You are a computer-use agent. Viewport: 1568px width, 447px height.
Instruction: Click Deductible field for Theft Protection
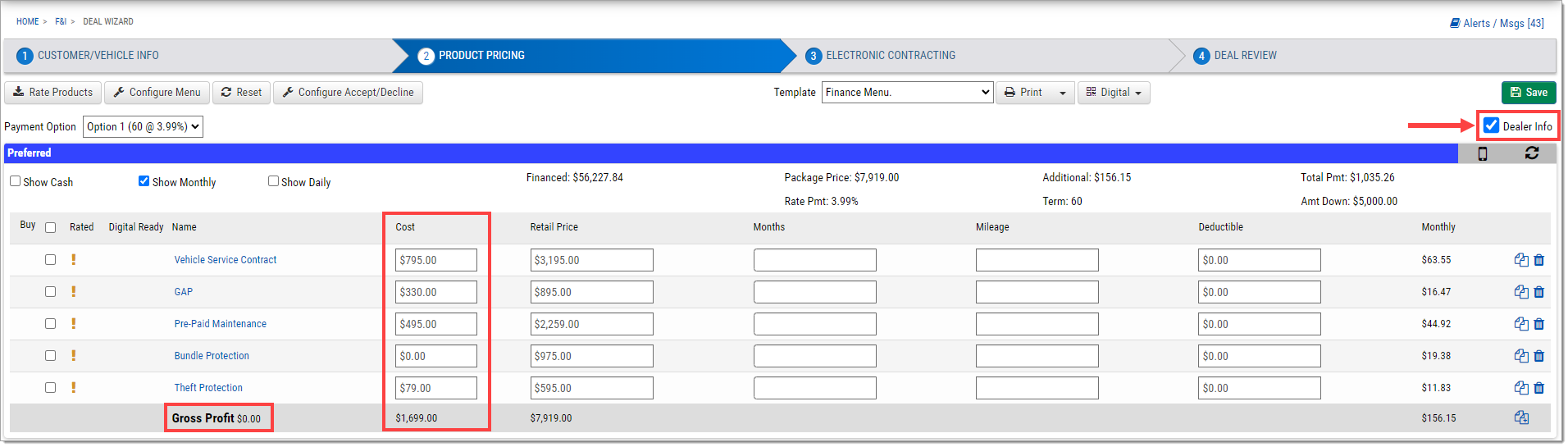[x=1260, y=388]
